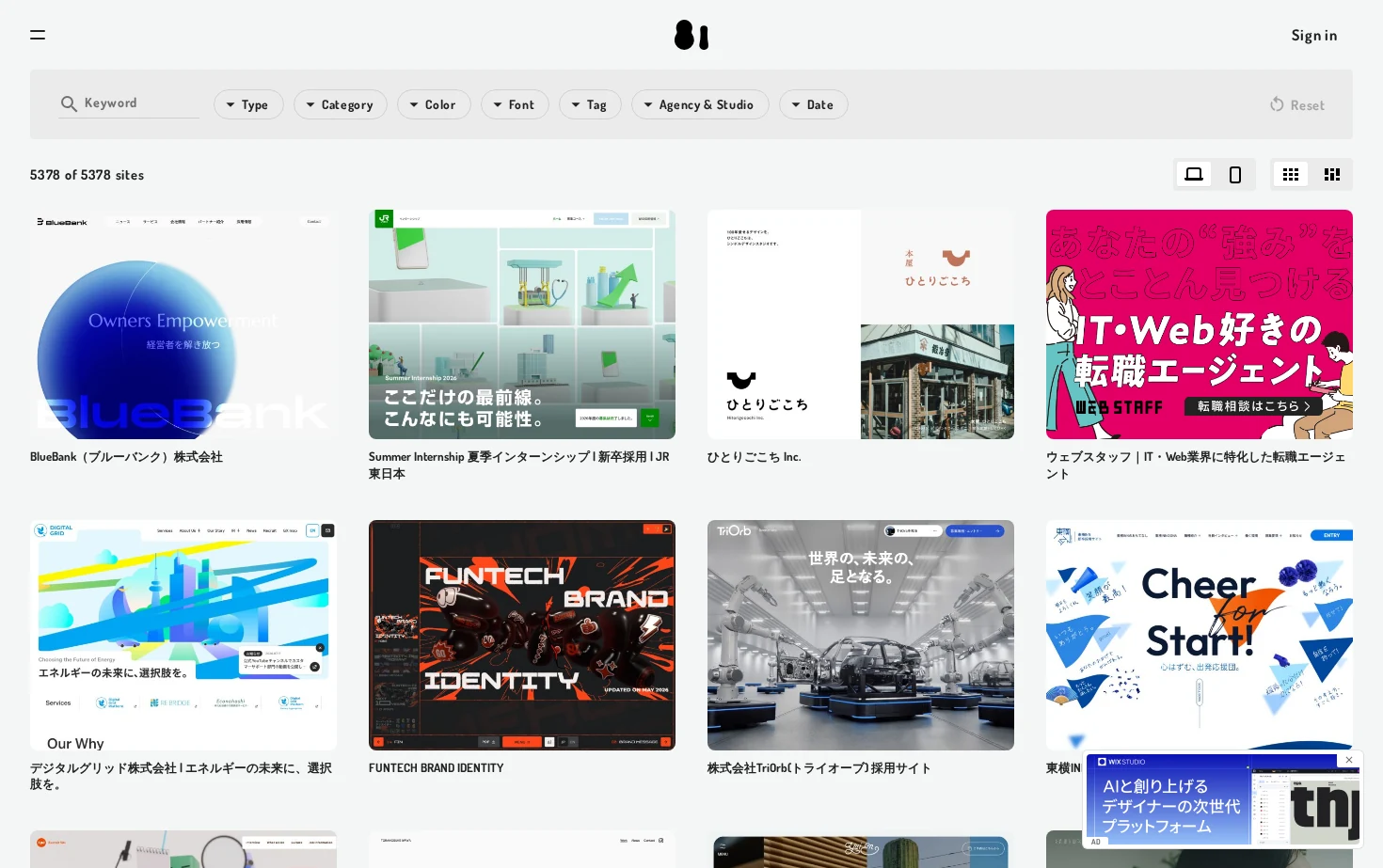Expand the Category filter dropdown
Image resolution: width=1383 pixels, height=868 pixels.
340,104
